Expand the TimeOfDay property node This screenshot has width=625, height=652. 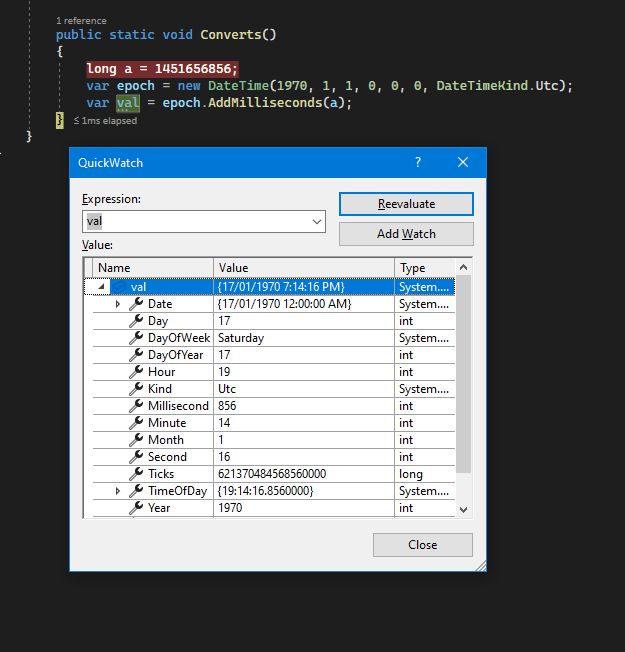coord(118,491)
